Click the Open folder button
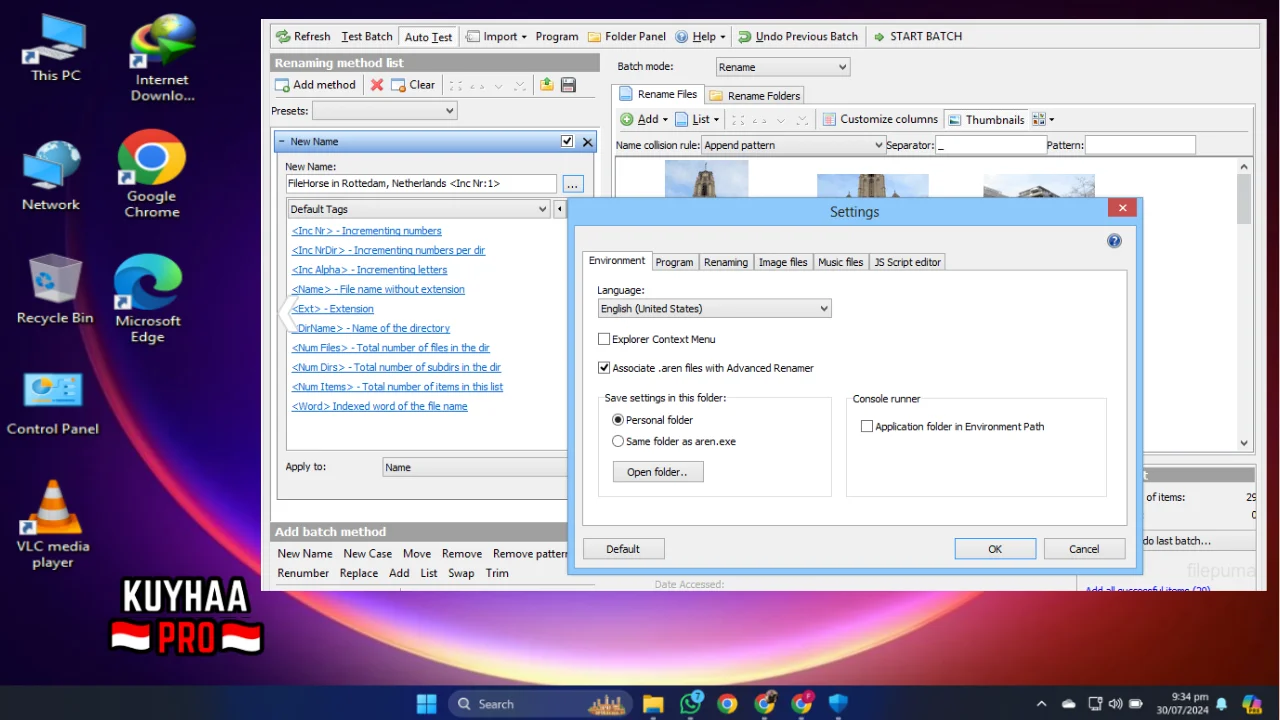Screen dimensions: 1280x720 [657, 472]
